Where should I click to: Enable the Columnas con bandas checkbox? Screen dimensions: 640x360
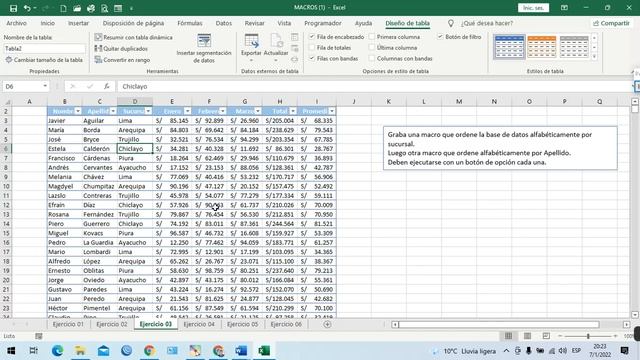click(x=372, y=58)
